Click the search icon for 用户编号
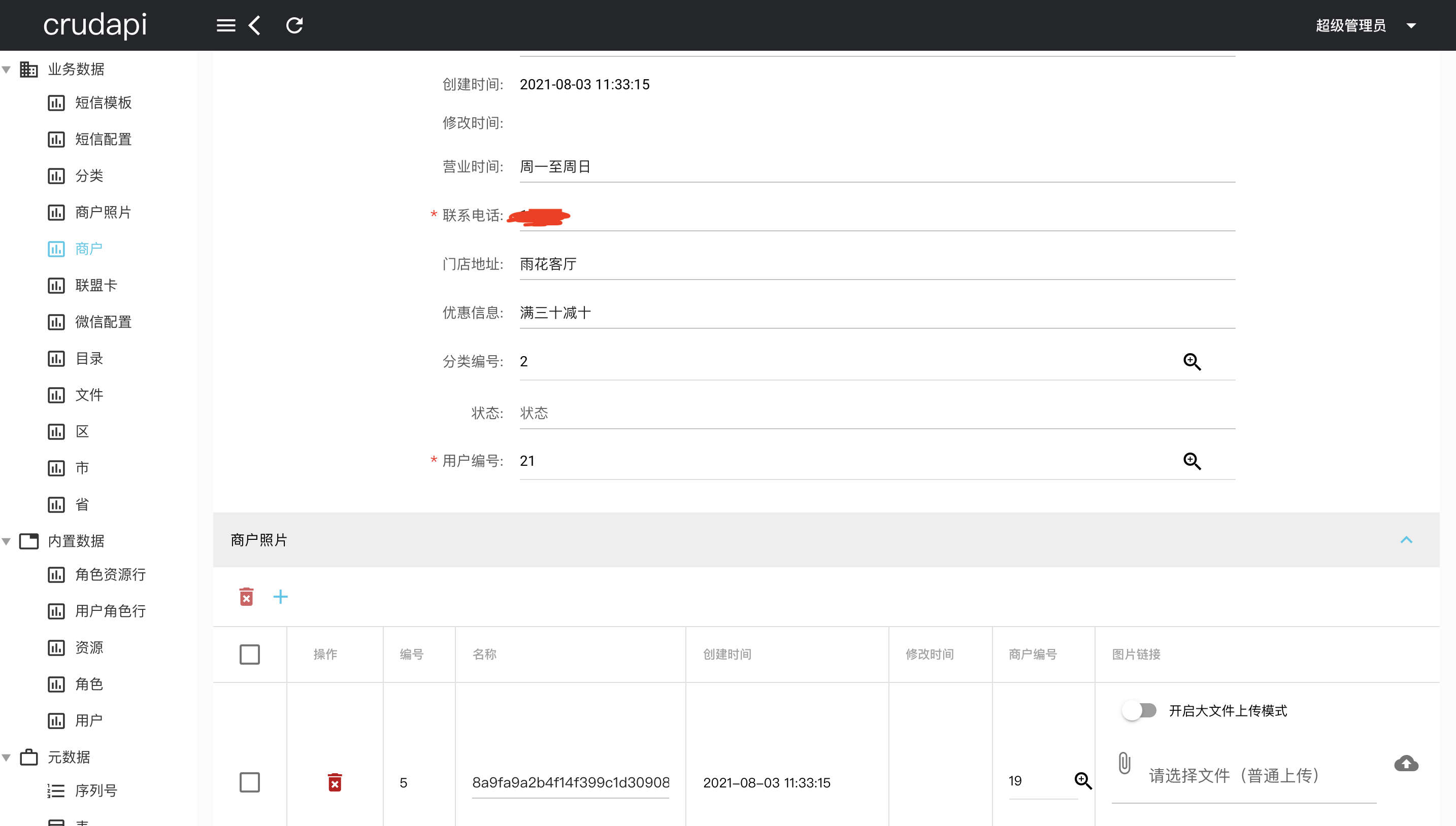The image size is (1456, 826). 1192,461
